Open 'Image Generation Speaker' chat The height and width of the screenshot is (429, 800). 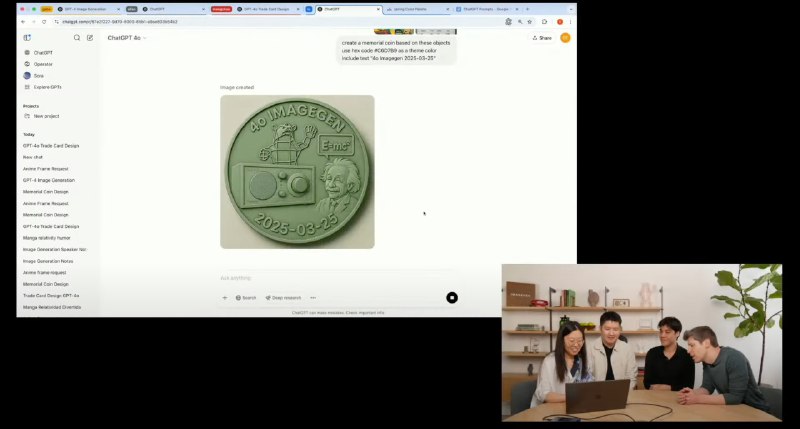55,249
